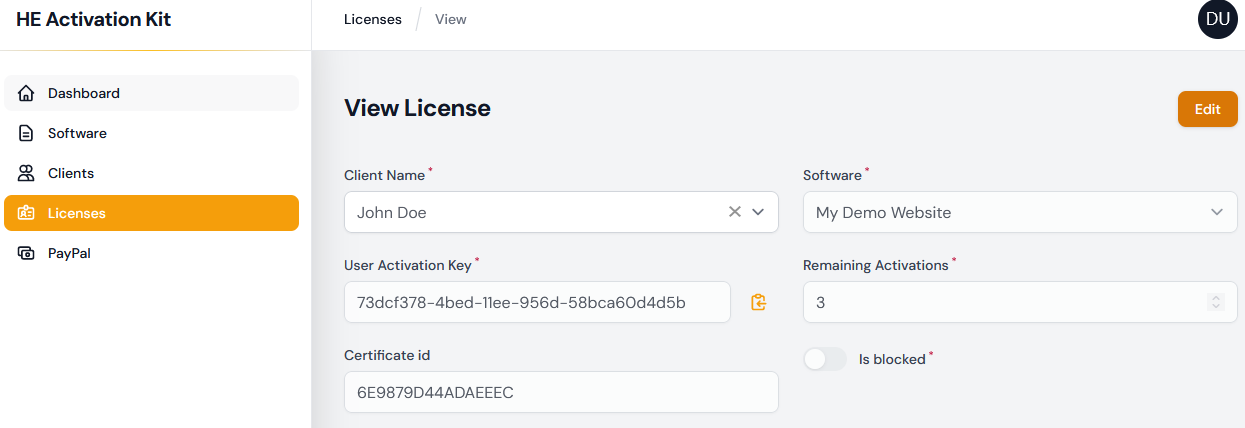Click the HE Activation Kit title
This screenshot has width=1245, height=428.
coord(94,20)
